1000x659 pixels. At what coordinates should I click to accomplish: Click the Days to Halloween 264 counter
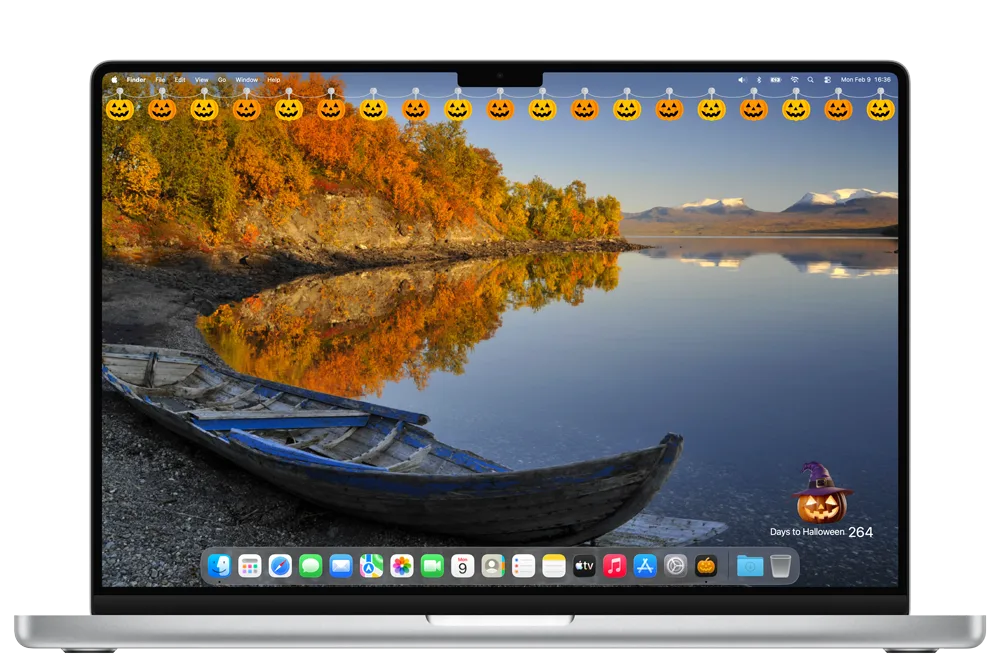click(821, 532)
